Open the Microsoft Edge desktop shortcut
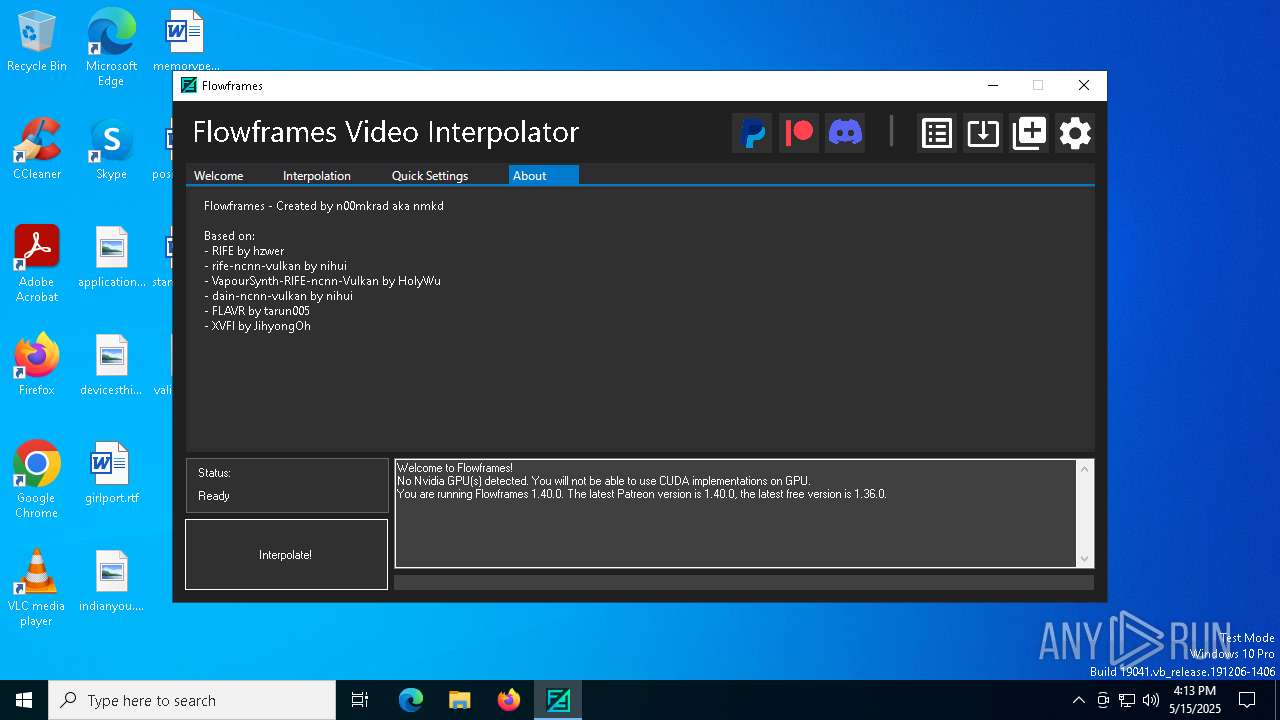The height and width of the screenshot is (720, 1280). point(111,48)
